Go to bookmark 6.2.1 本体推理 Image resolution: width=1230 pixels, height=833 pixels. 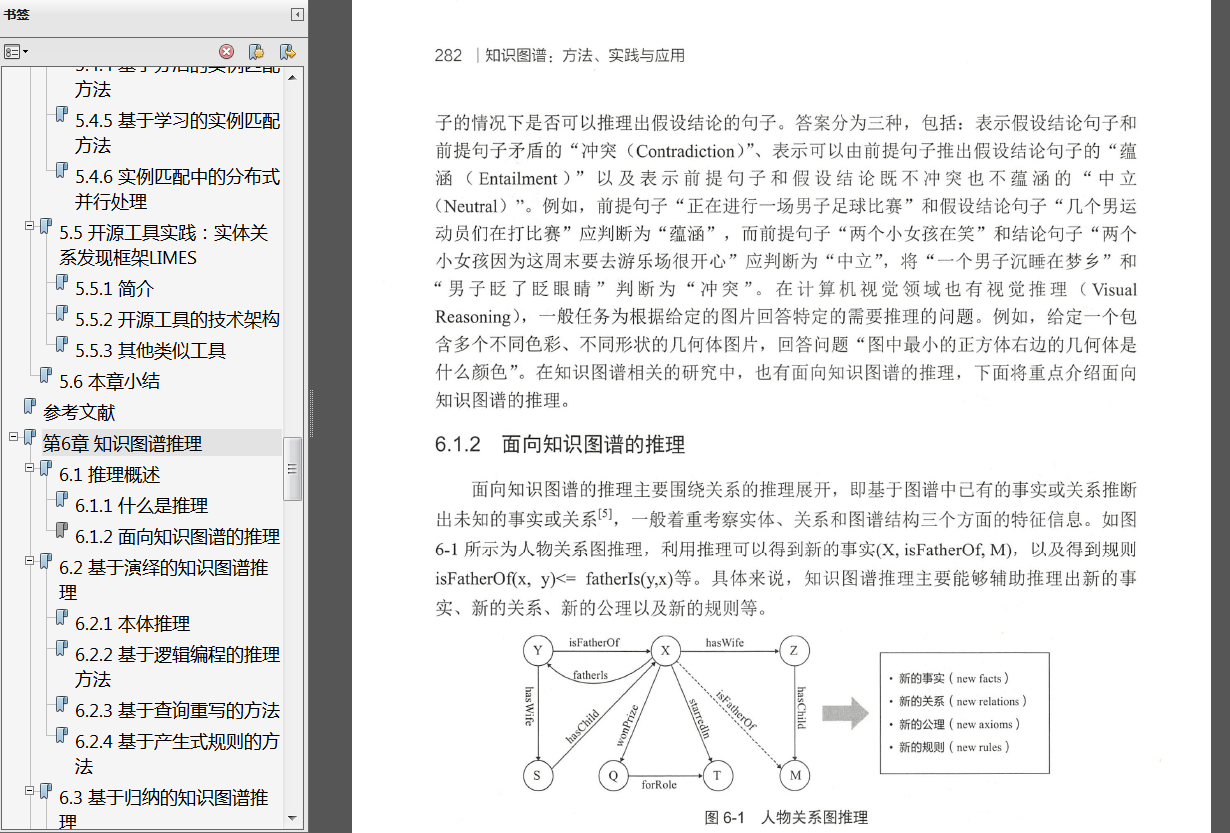pyautogui.click(x=133, y=623)
